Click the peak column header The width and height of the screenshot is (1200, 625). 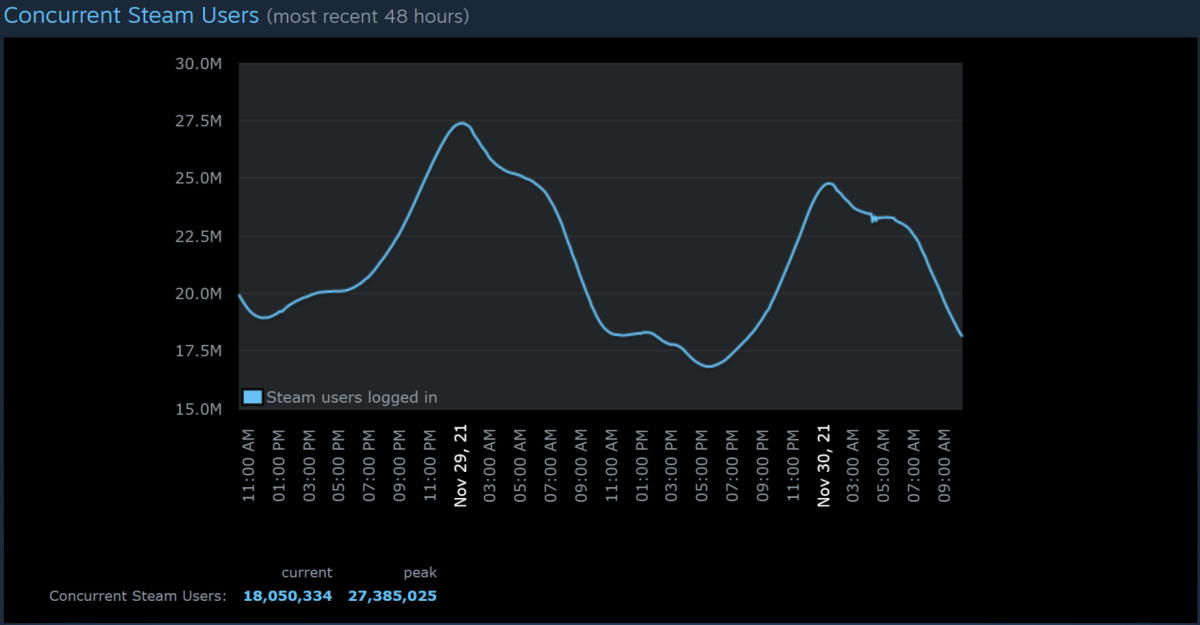pos(420,573)
